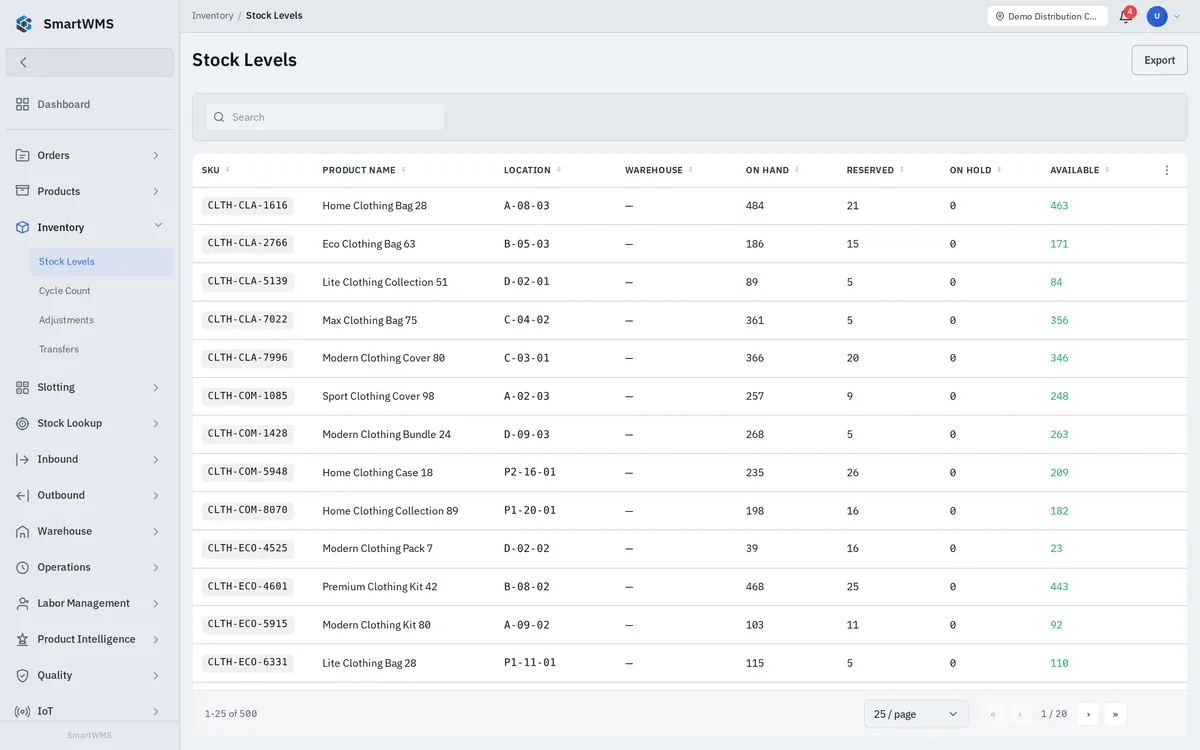Sort by SKU column arrows

(x=228, y=170)
